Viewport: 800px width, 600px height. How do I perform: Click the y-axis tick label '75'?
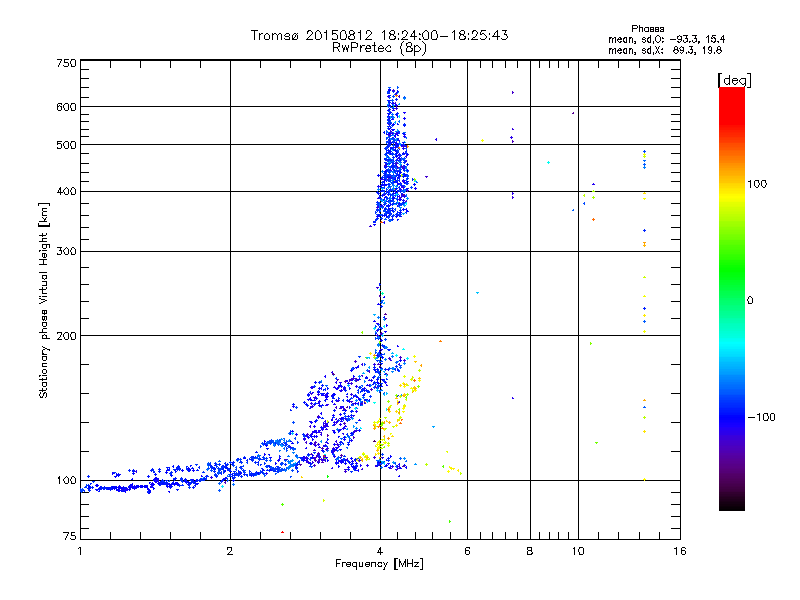tap(70, 536)
